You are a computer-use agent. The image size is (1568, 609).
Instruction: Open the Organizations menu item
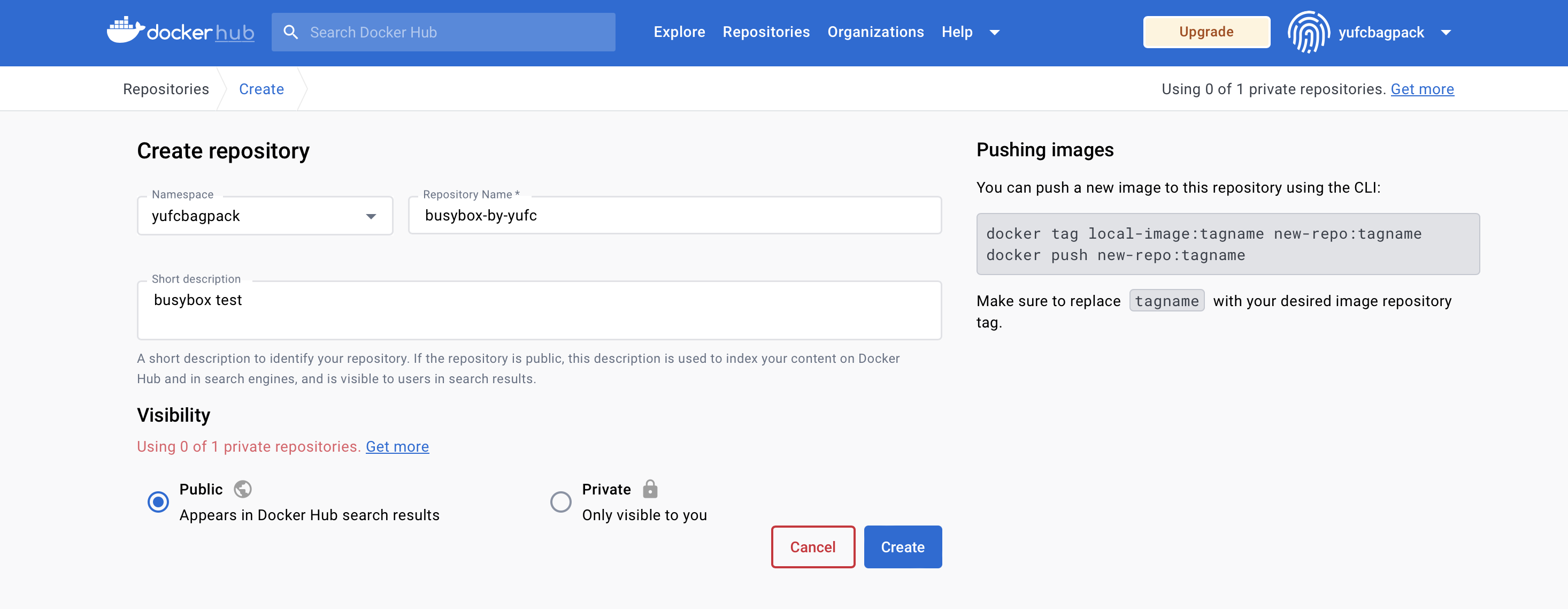(875, 32)
